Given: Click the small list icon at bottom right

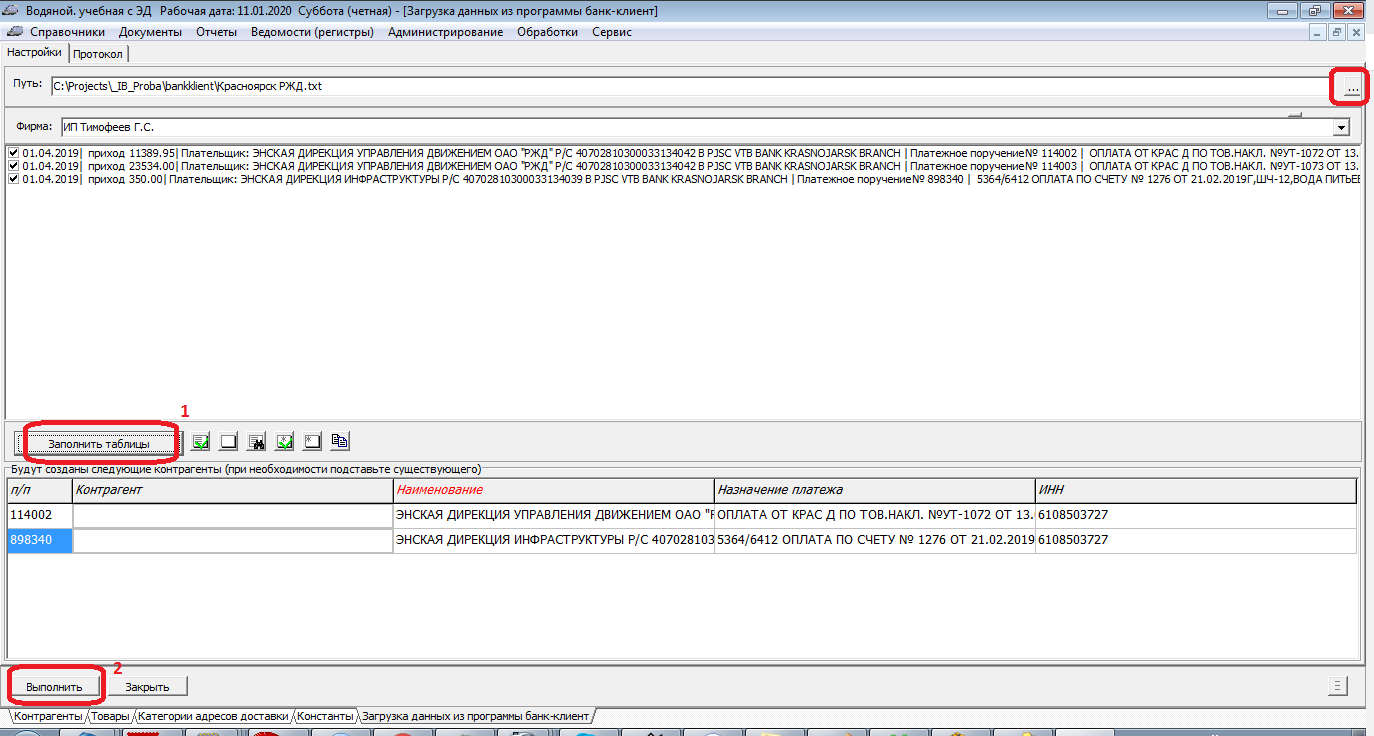Looking at the screenshot, I should (x=1335, y=686).
